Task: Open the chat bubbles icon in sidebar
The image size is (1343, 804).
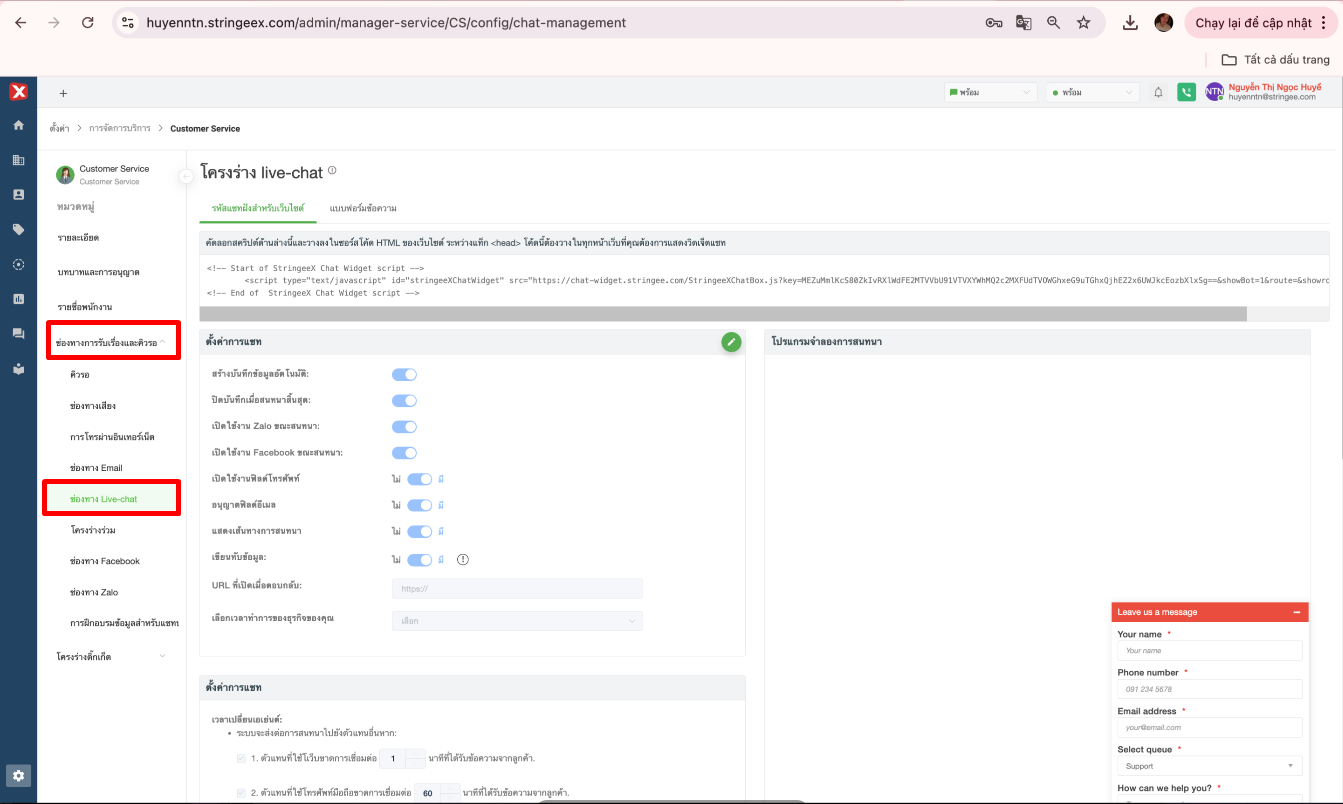Action: pyautogui.click(x=18, y=333)
